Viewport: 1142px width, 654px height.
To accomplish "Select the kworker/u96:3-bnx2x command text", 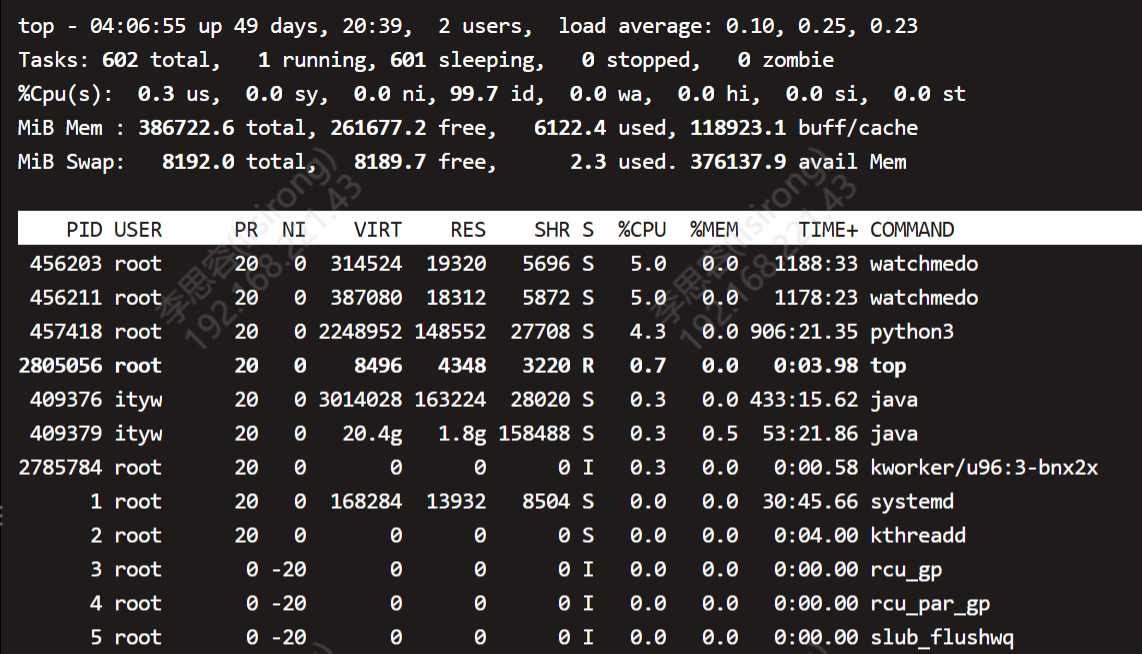I will [984, 468].
